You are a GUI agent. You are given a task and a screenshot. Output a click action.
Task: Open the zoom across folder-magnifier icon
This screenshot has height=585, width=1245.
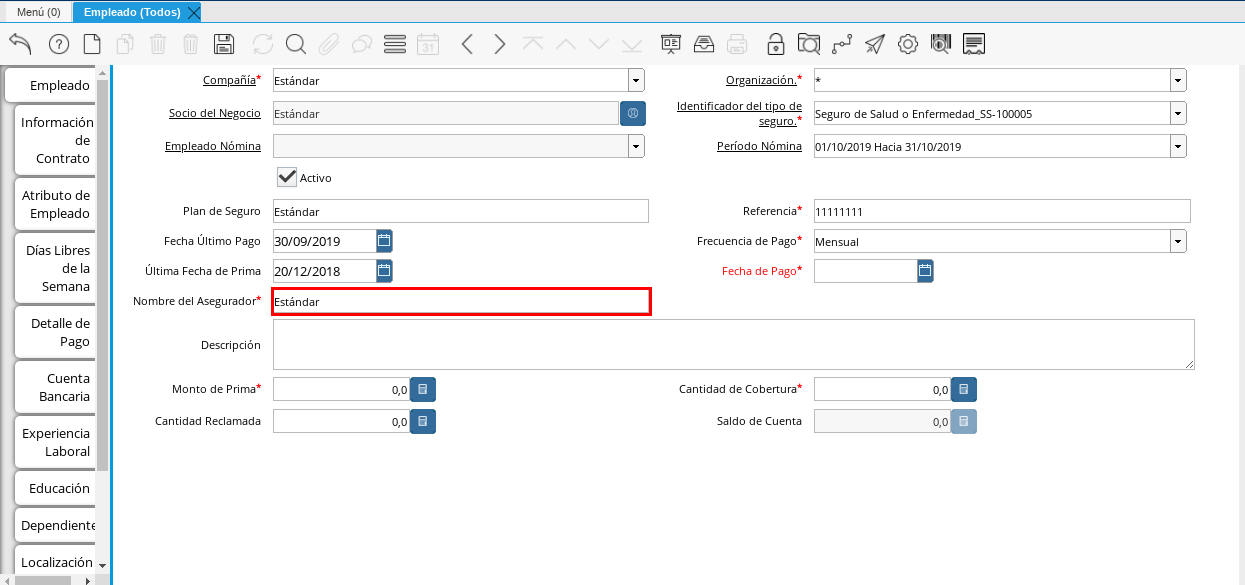pyautogui.click(x=809, y=44)
